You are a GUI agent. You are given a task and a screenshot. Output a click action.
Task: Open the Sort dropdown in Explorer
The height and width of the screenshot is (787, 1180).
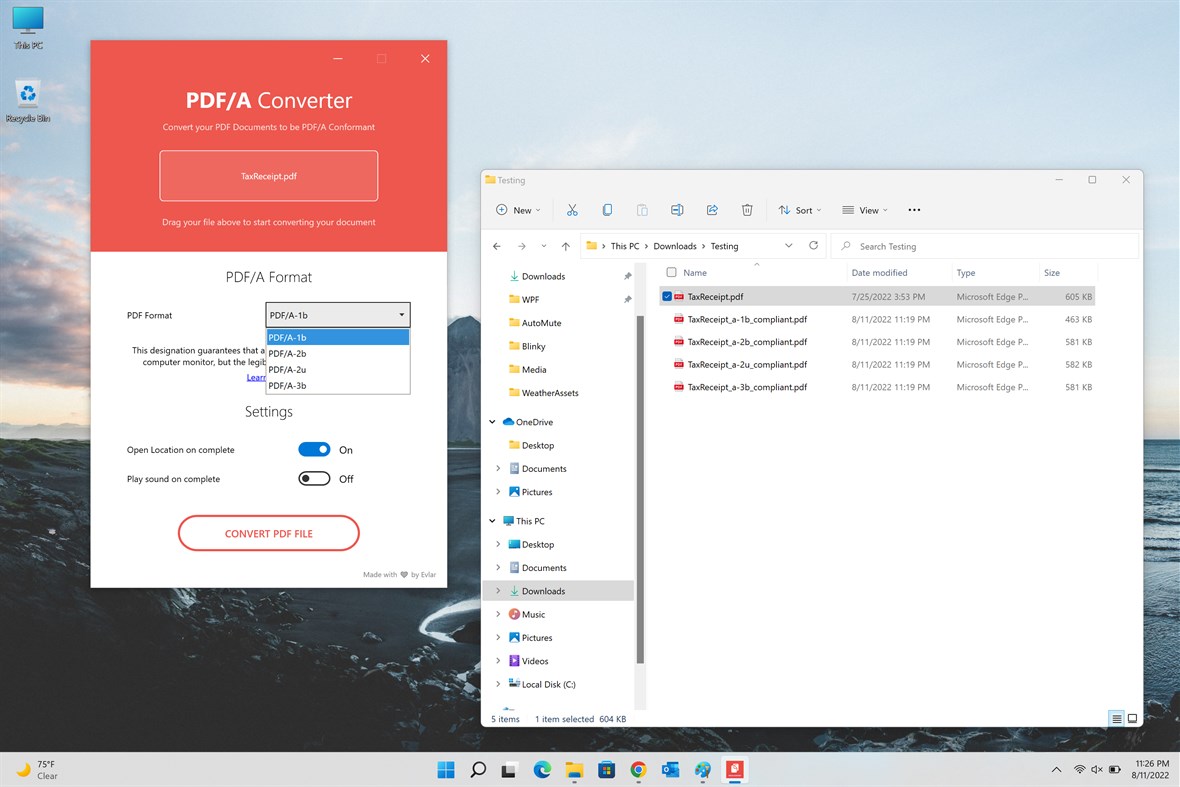799,210
